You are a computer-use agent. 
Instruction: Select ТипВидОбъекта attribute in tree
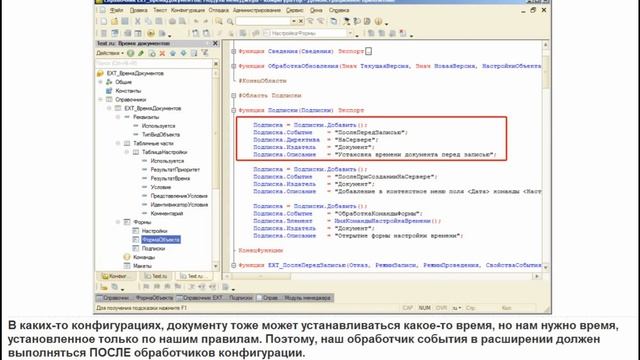(161, 135)
